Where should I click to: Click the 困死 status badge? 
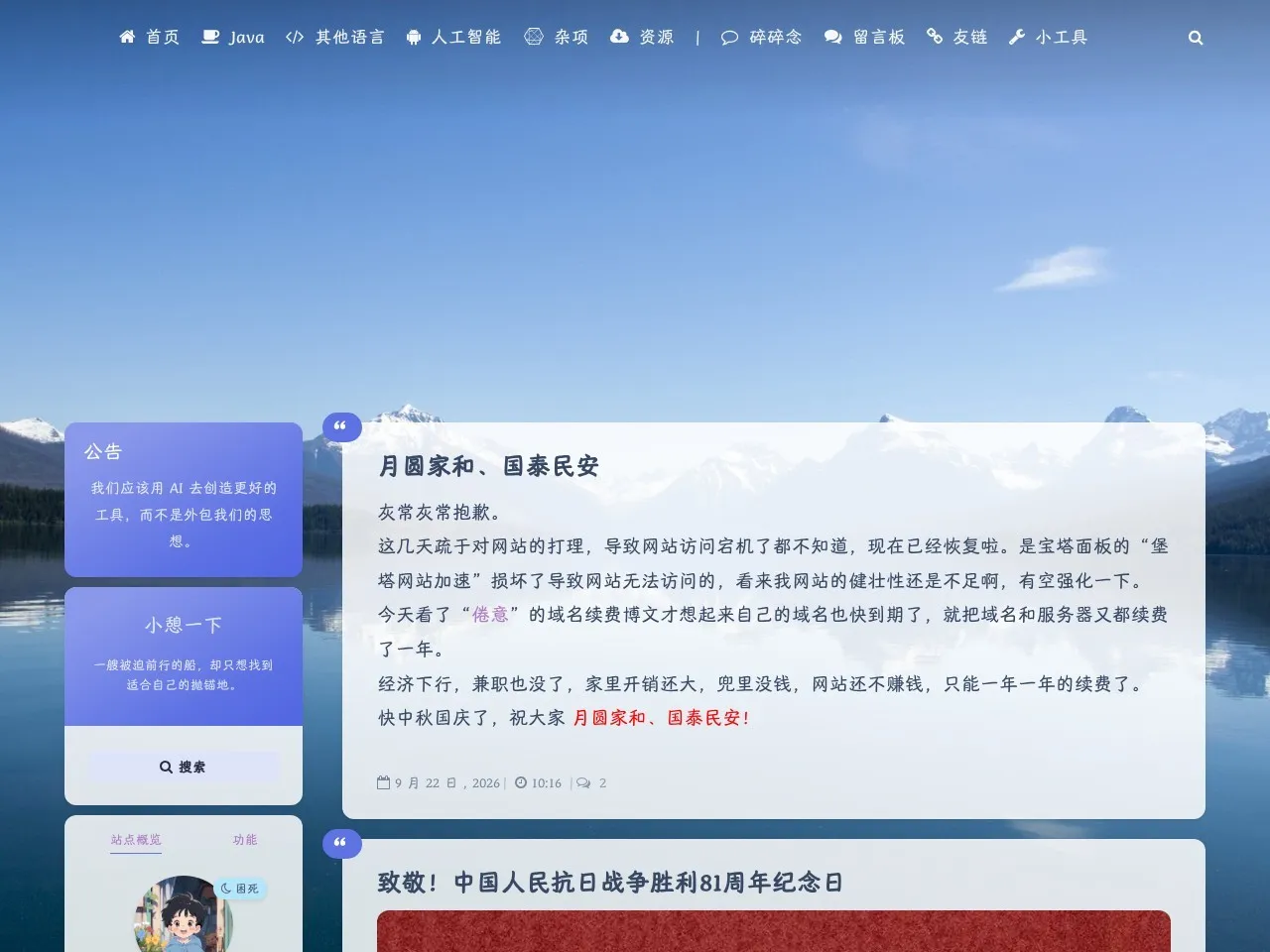241,889
